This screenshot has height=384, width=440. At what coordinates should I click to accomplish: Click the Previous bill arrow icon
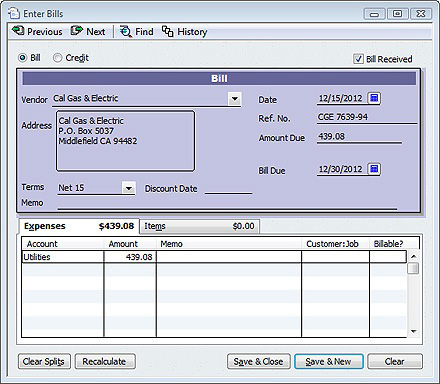click(18, 31)
